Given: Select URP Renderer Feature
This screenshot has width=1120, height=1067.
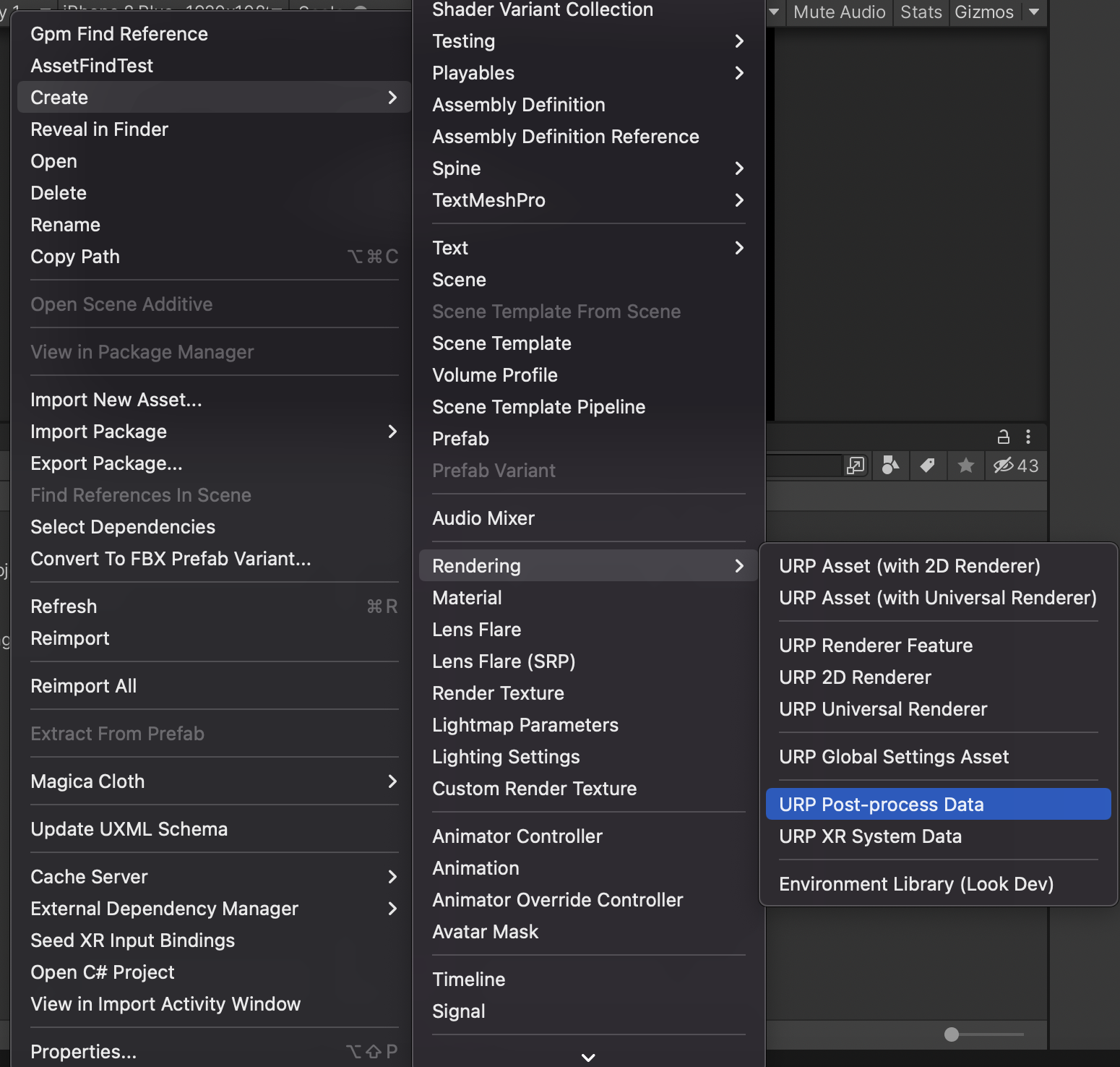Looking at the screenshot, I should [938, 646].
